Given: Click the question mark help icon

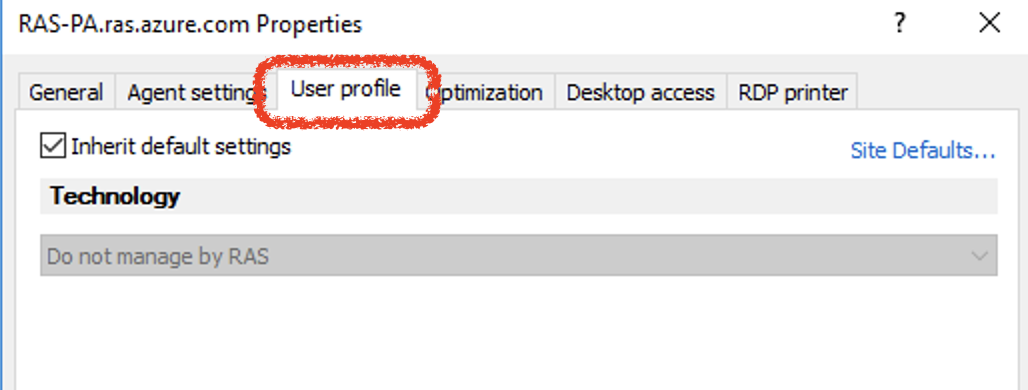Looking at the screenshot, I should [900, 25].
